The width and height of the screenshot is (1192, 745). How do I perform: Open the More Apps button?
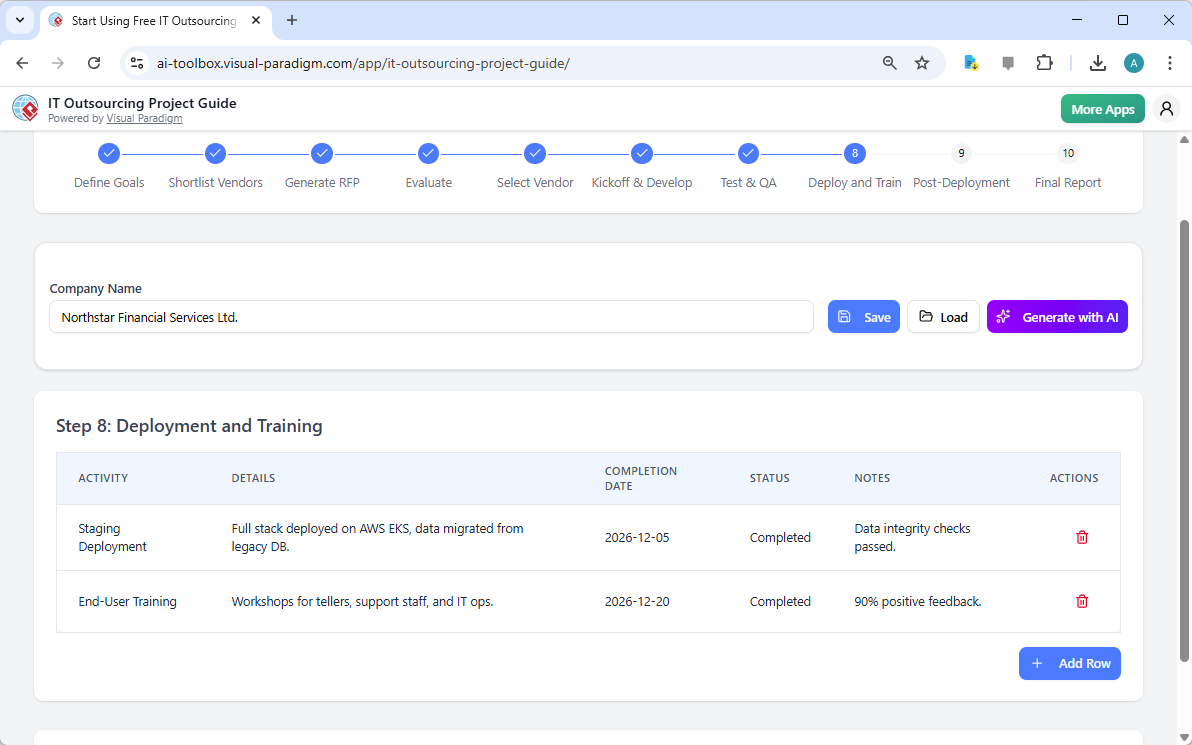[1102, 108]
